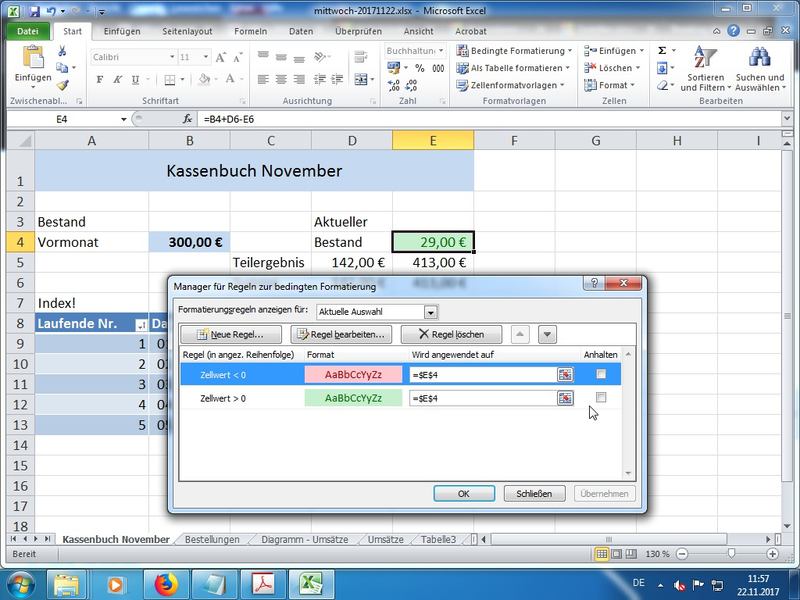
Task: Click the Sortieren und Filtern icon
Action: (706, 59)
